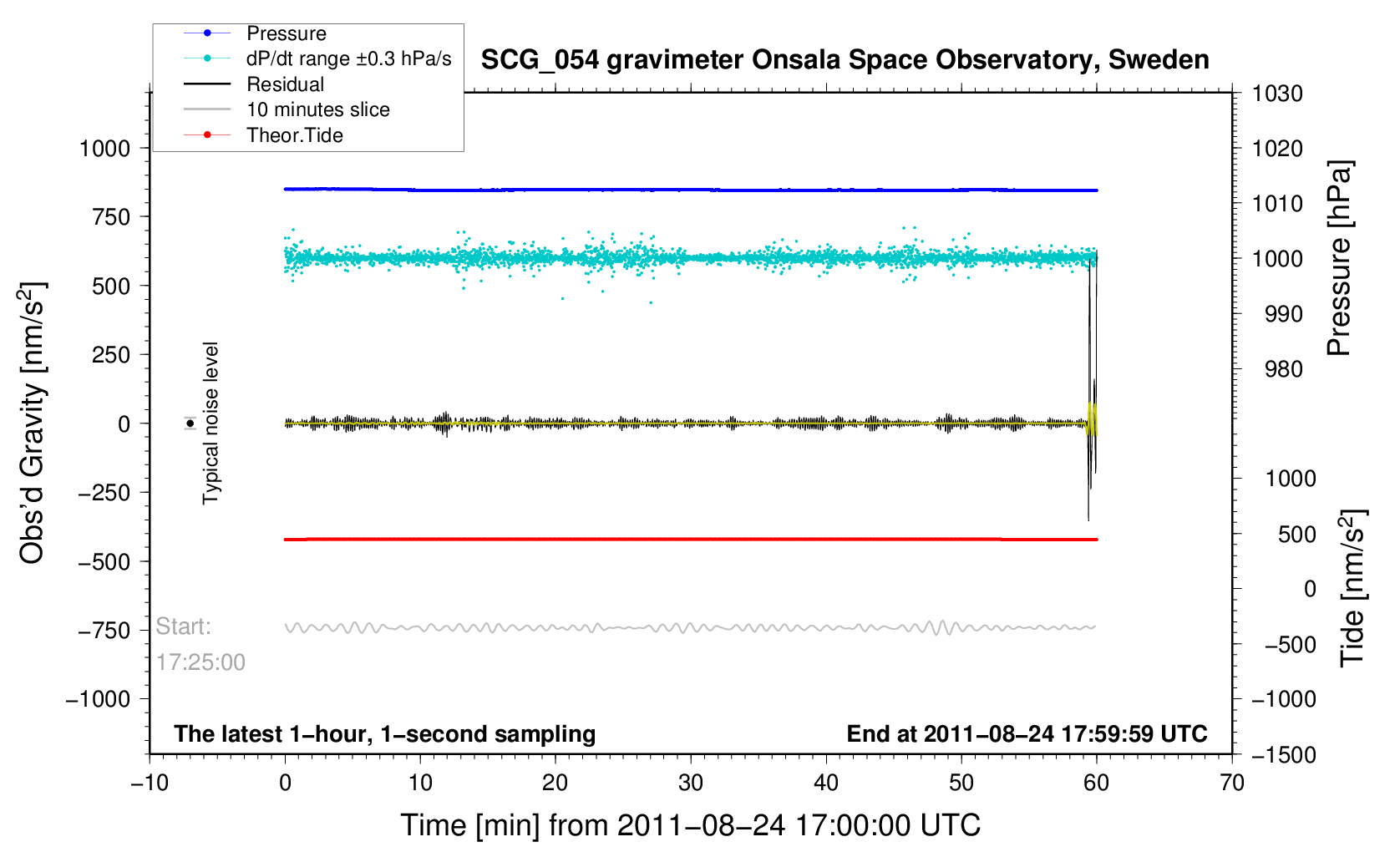1400x852 pixels.
Task: Click the 'Obs'd Gravity' left axis label
Action: pos(33,423)
